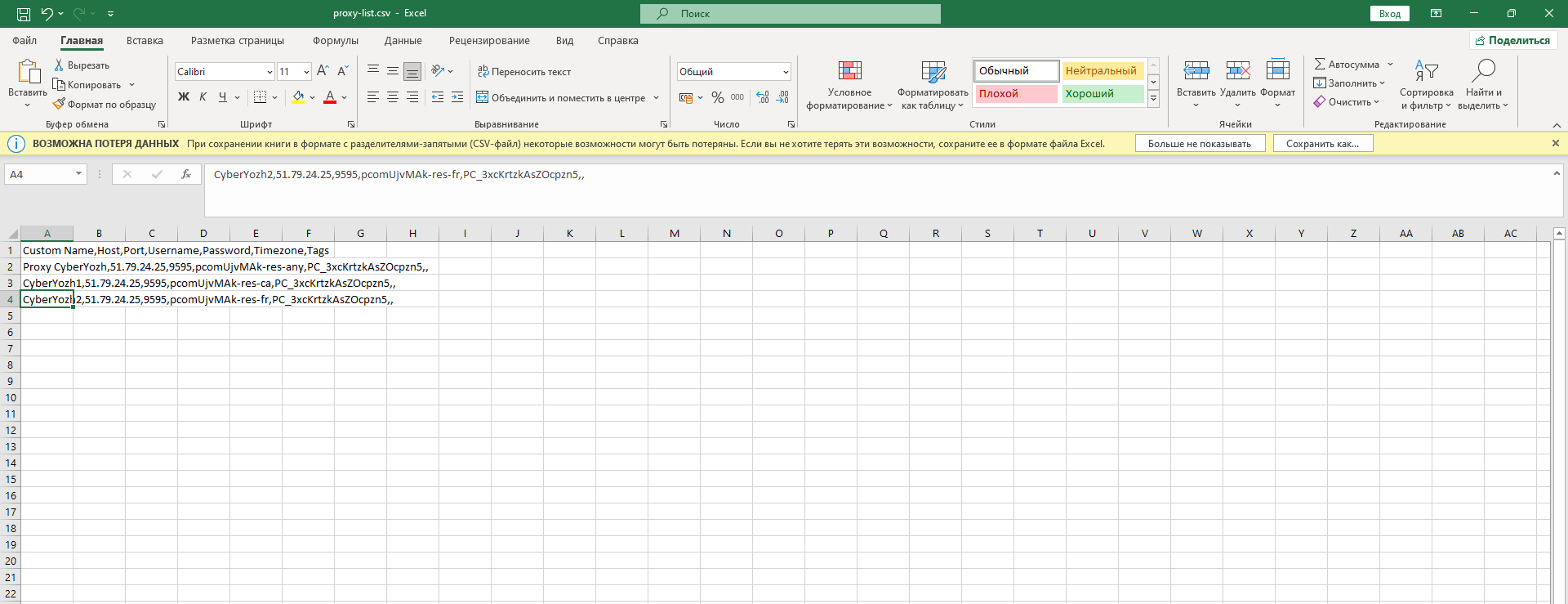Click the Сохранить как... button

point(1322,144)
